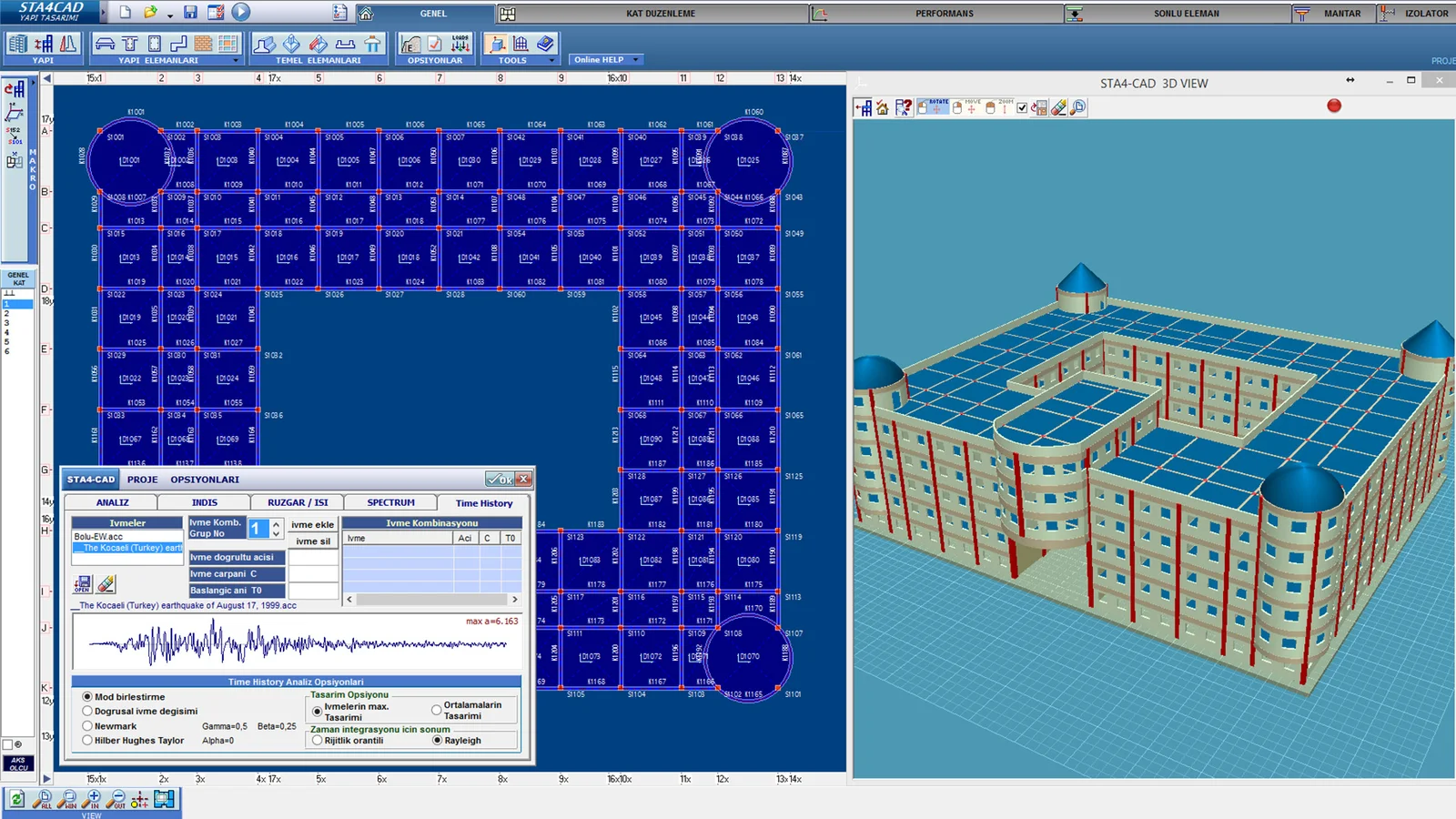Select The Kocaeli (Turkey) earthquake list entry
This screenshot has width=1456, height=819.
point(127,548)
